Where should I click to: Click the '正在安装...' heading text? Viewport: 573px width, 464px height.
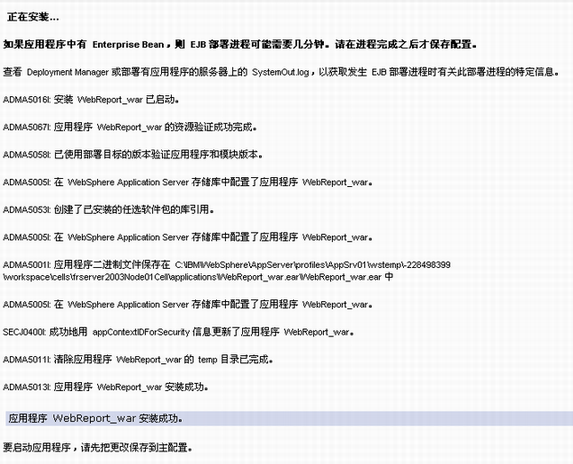click(x=33, y=17)
